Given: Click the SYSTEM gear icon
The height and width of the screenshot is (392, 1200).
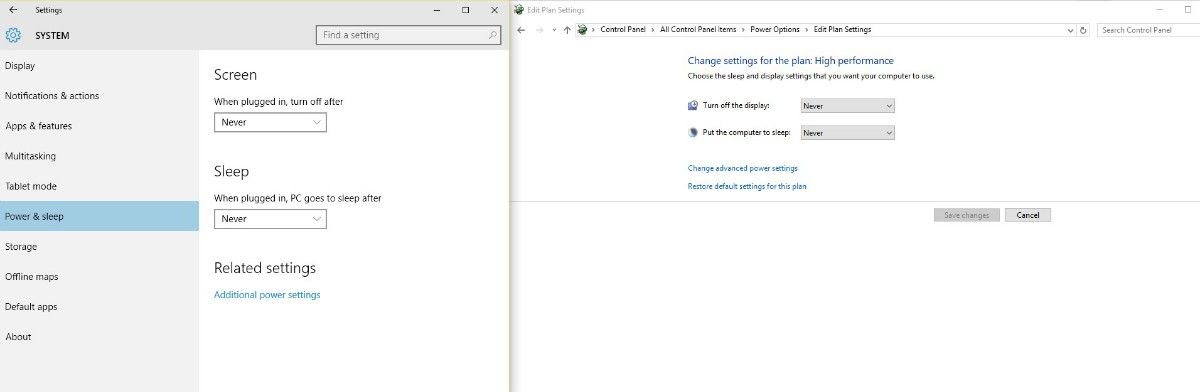Looking at the screenshot, I should click(x=12, y=35).
